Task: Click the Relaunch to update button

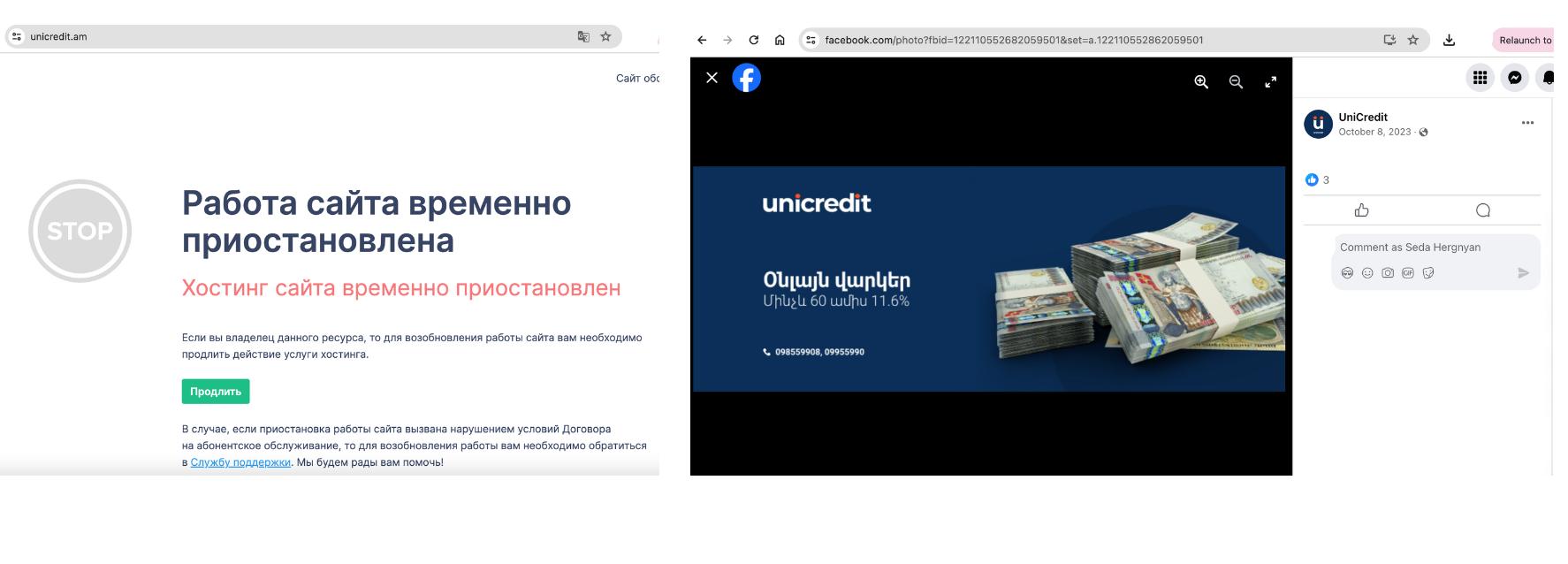Action: [1524, 40]
